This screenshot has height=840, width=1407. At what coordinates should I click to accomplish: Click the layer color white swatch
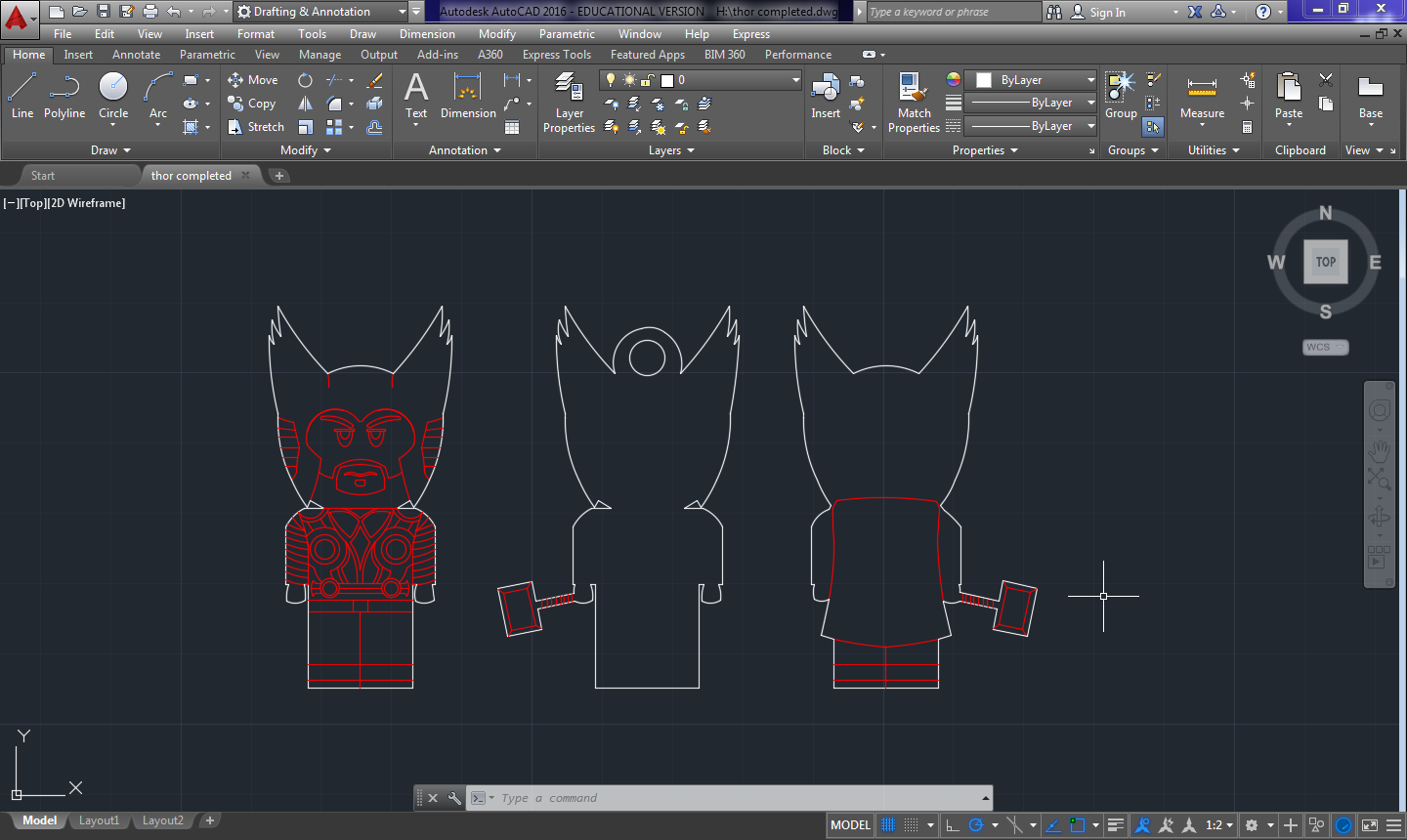[667, 80]
